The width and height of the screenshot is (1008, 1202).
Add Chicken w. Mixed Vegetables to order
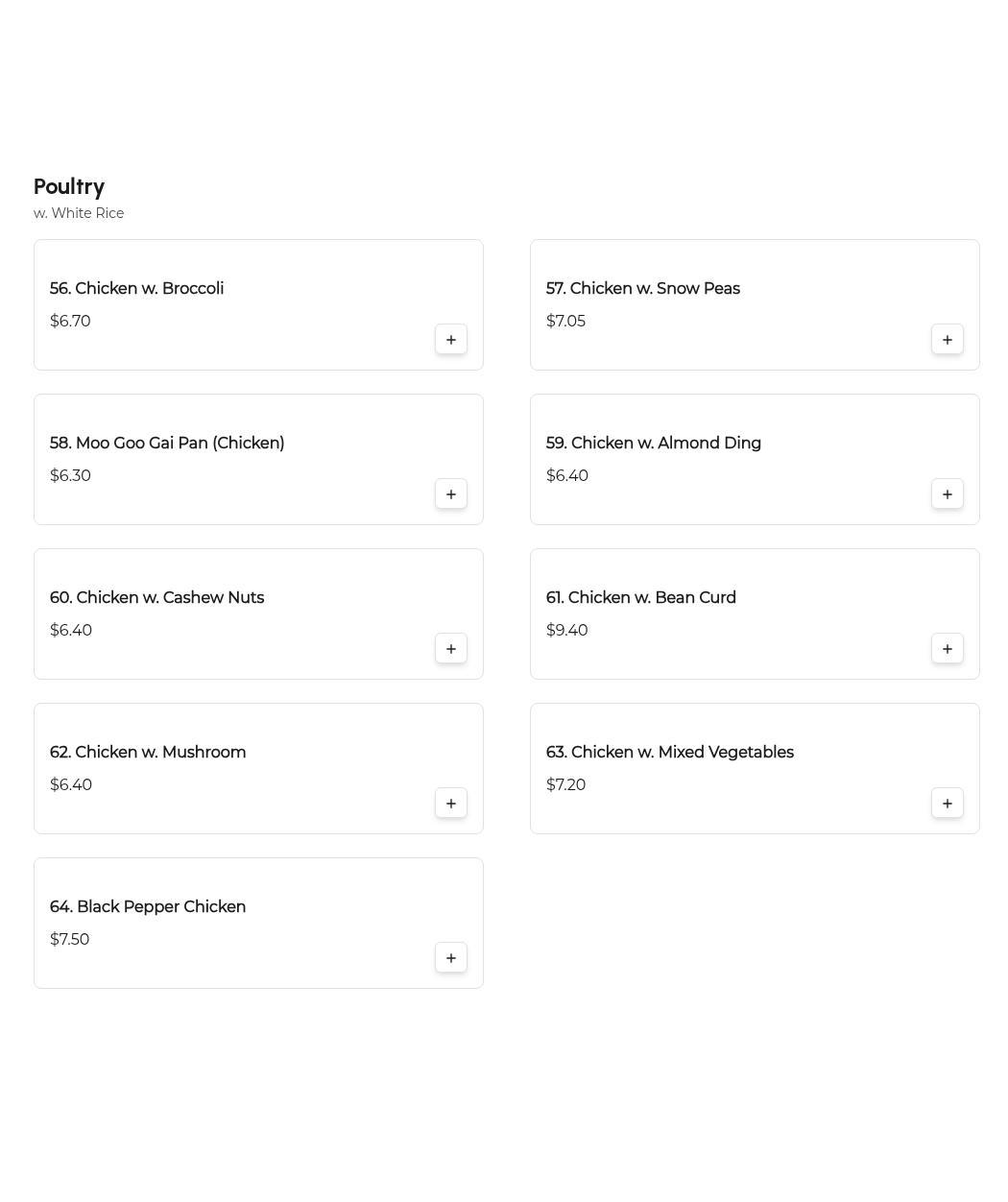click(x=948, y=804)
